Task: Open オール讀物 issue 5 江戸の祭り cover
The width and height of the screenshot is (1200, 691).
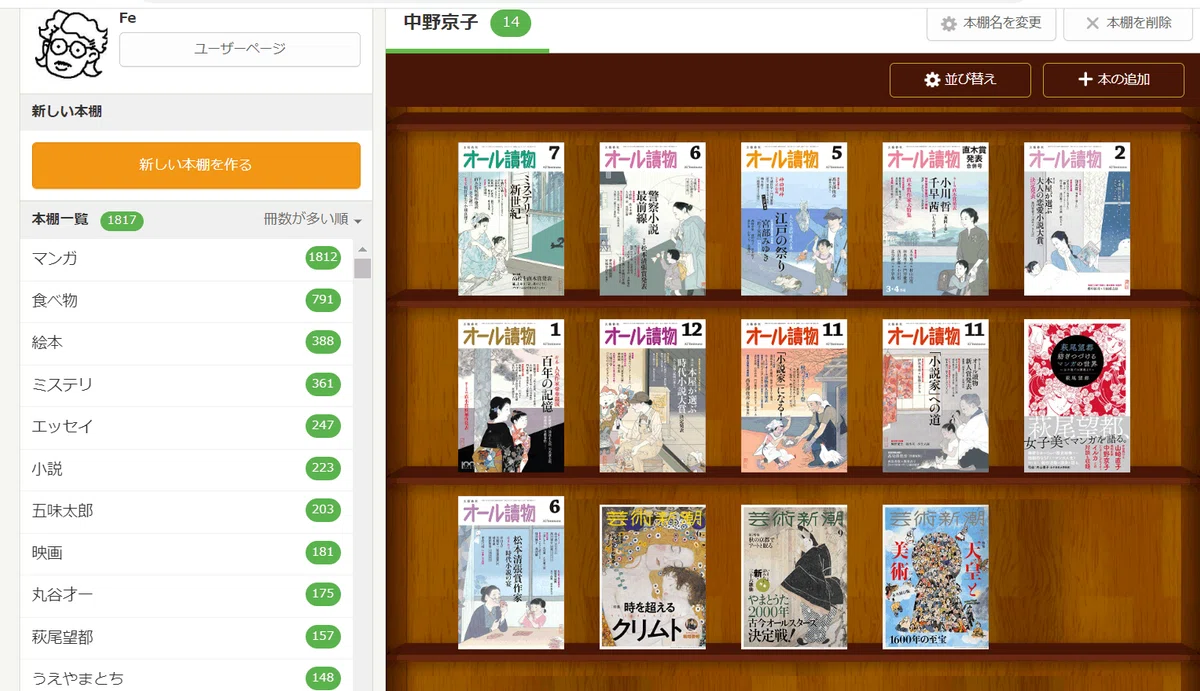Action: (794, 219)
